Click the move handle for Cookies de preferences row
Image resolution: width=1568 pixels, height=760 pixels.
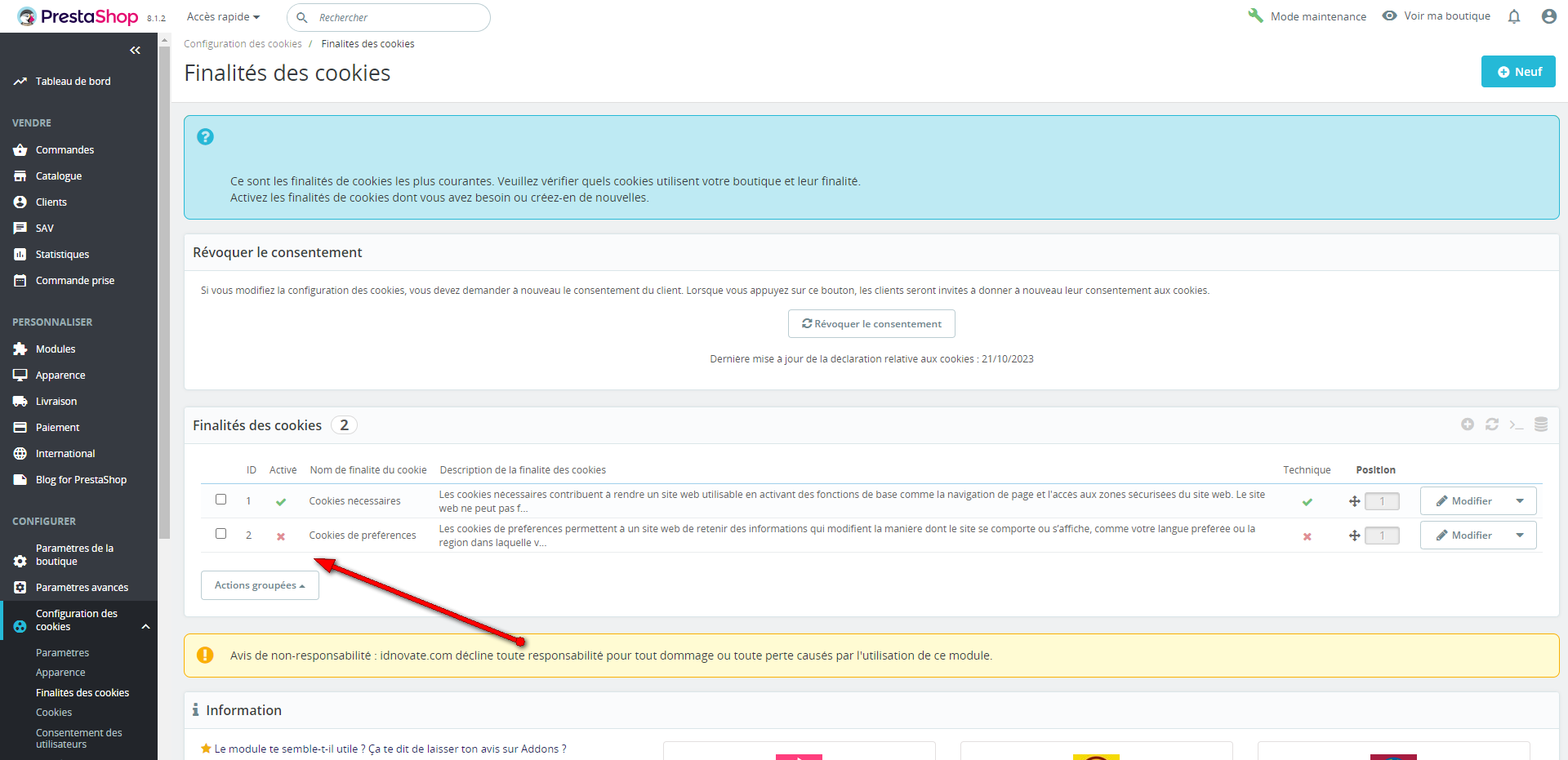tap(1354, 536)
